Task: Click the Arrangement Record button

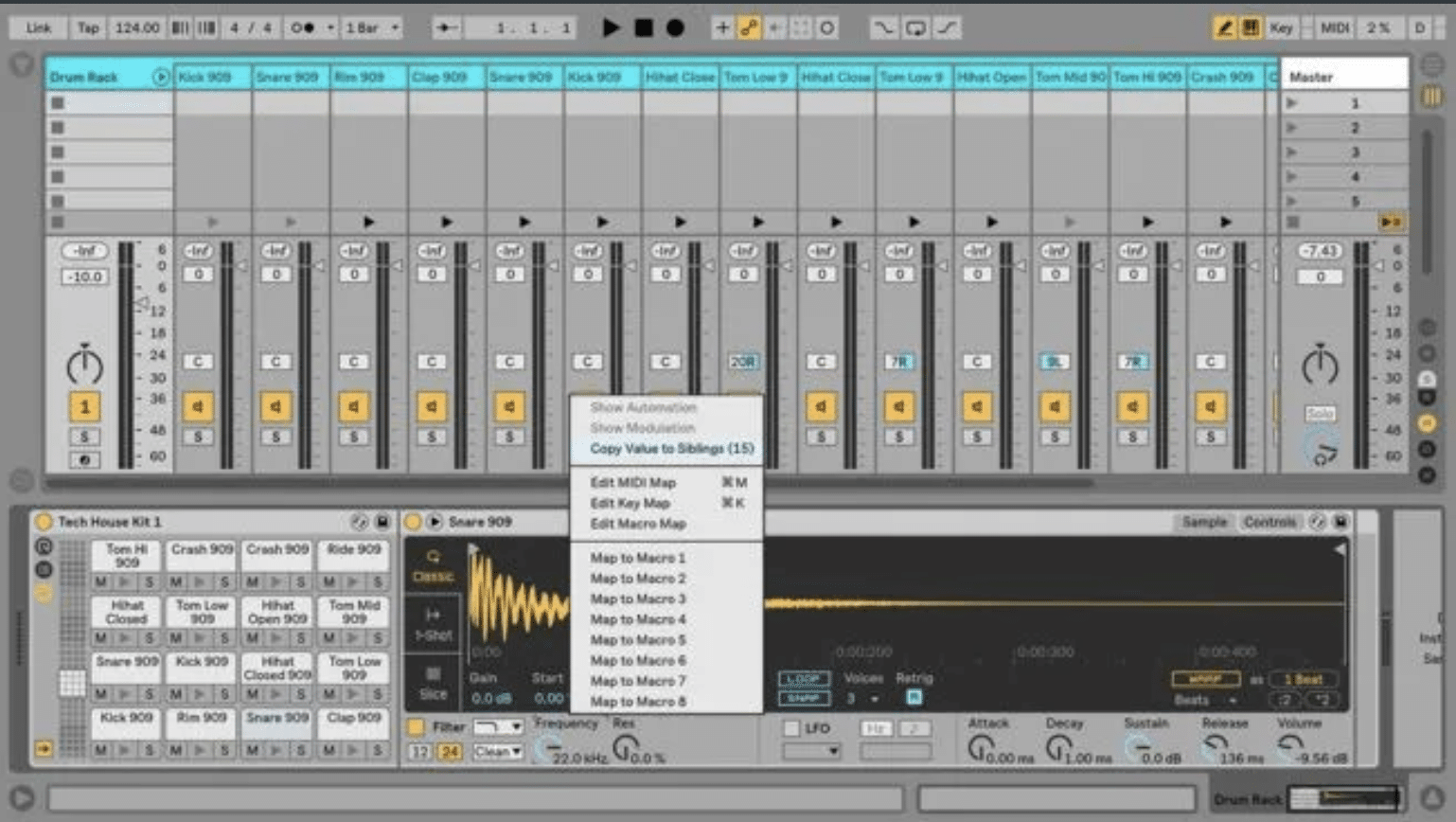Action: tap(675, 27)
